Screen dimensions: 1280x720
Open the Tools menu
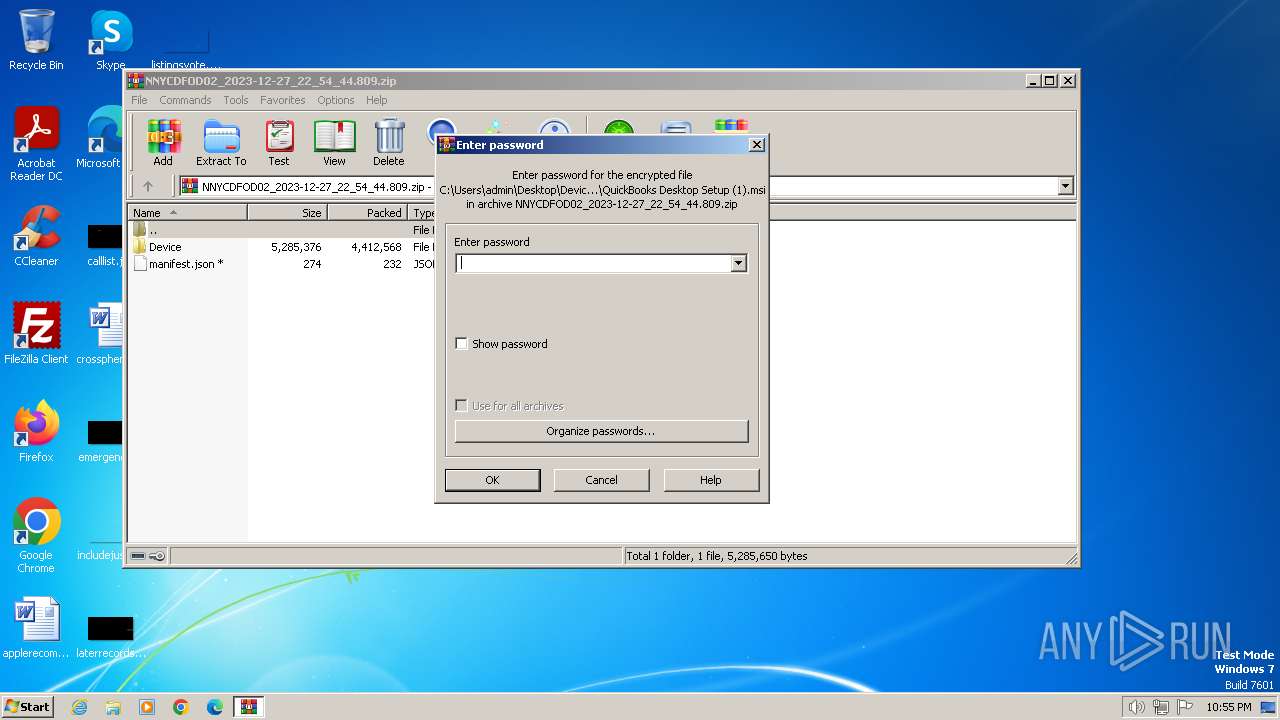[236, 100]
